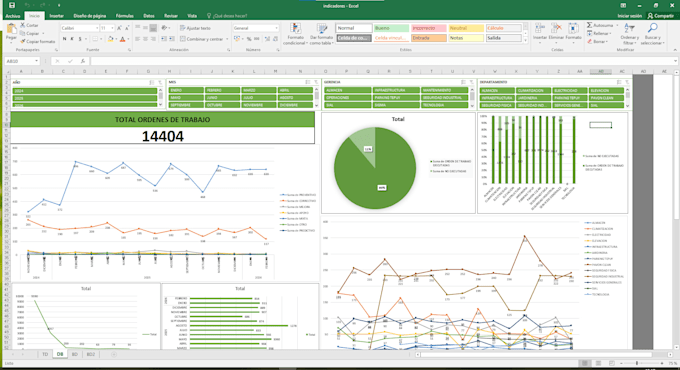Screen dimensions: 680x370
Task: Click the Eliminar cells icon
Action: 556,29
